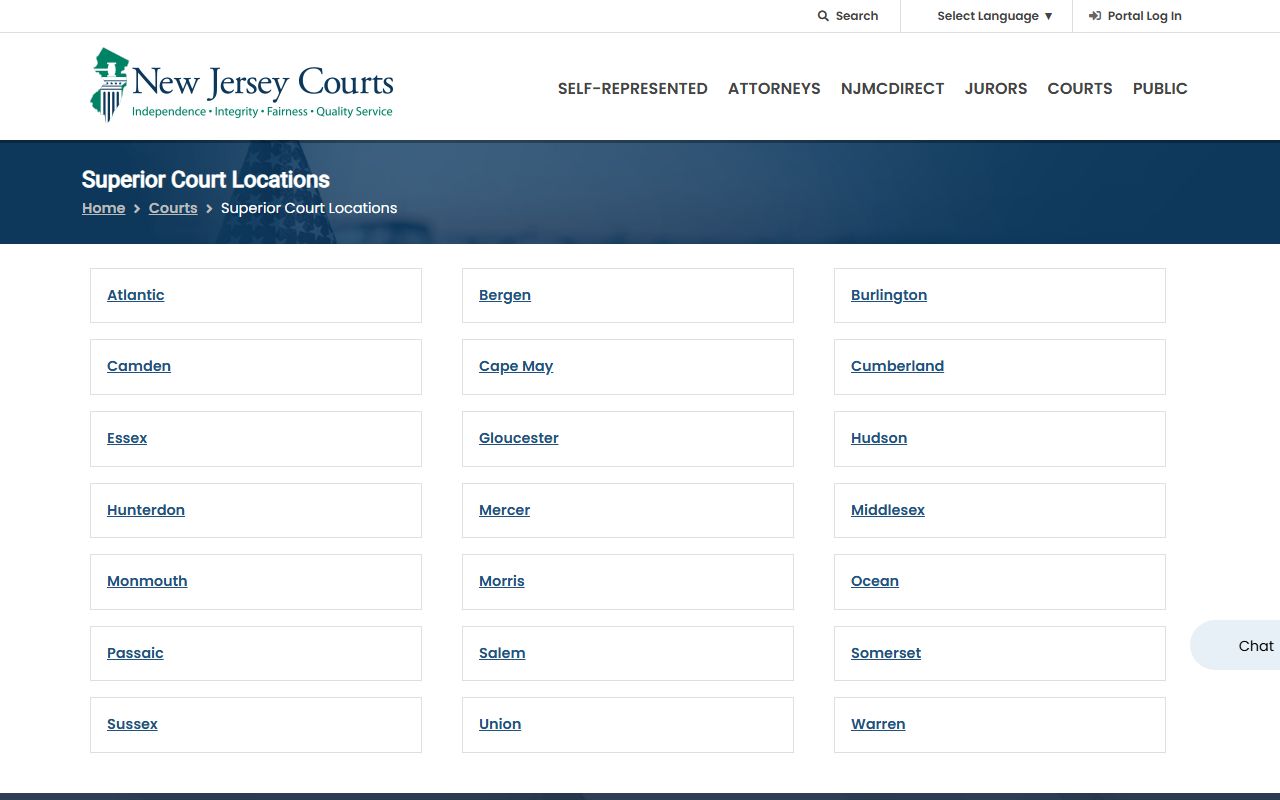Click the Search magnifier icon
This screenshot has width=1280, height=800.
[823, 16]
